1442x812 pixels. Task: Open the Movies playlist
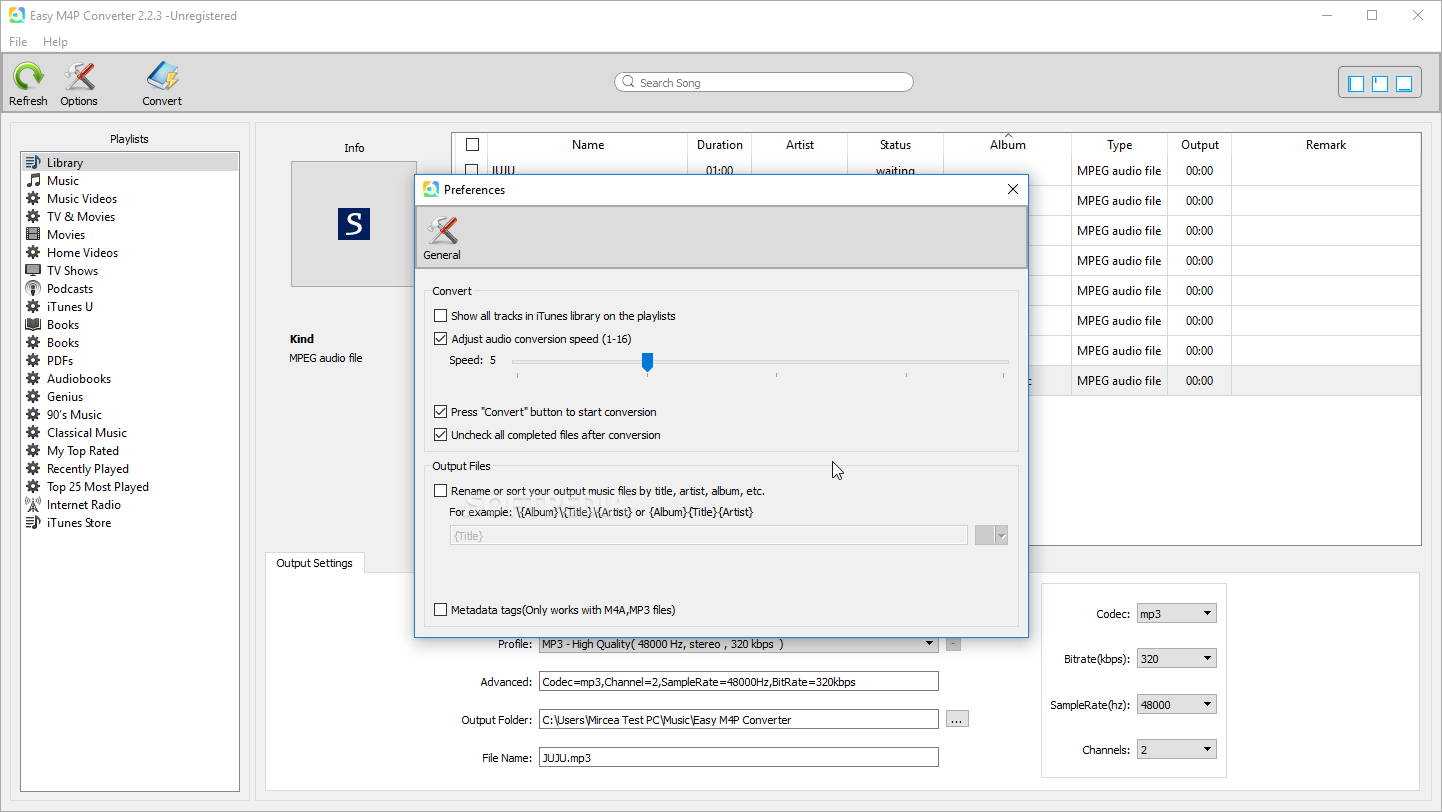click(130, 235)
